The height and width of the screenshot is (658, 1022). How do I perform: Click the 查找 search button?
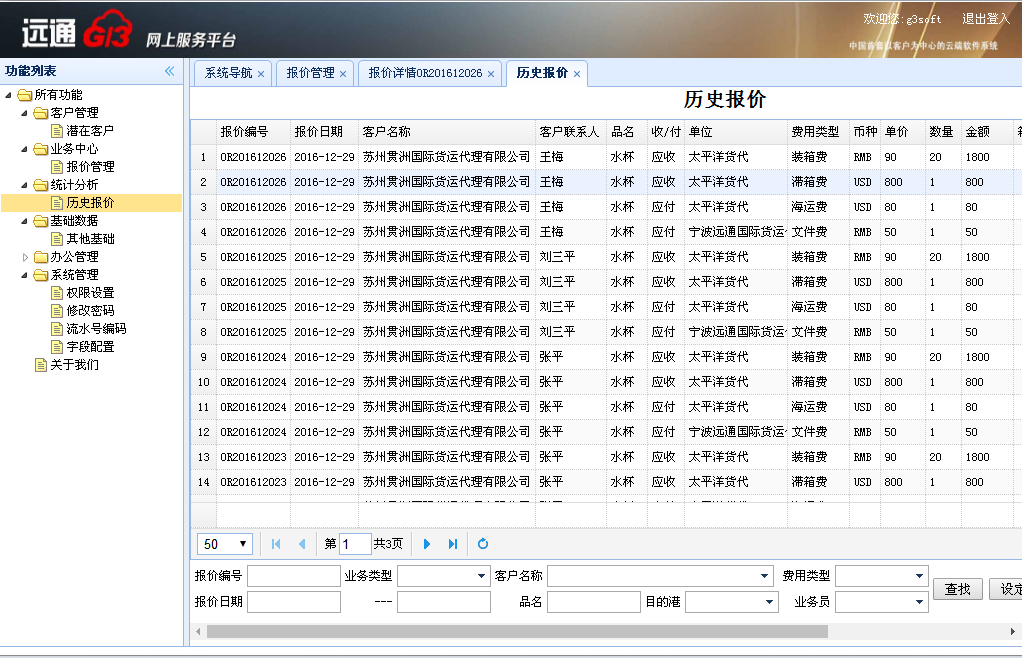(957, 589)
